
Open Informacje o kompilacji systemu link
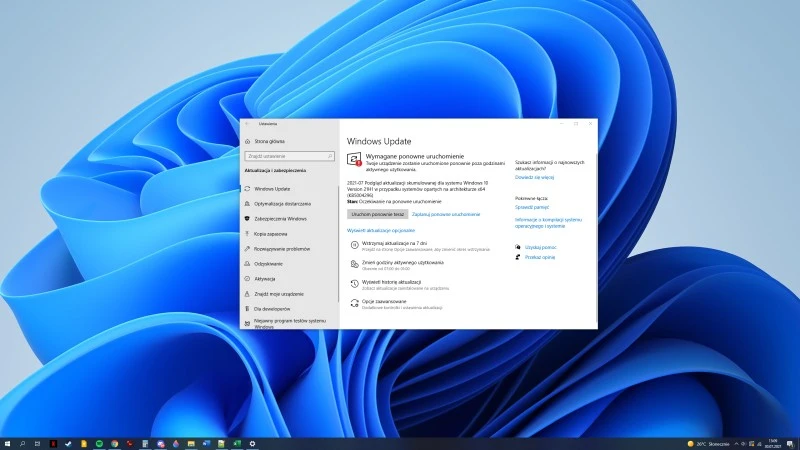[548, 222]
